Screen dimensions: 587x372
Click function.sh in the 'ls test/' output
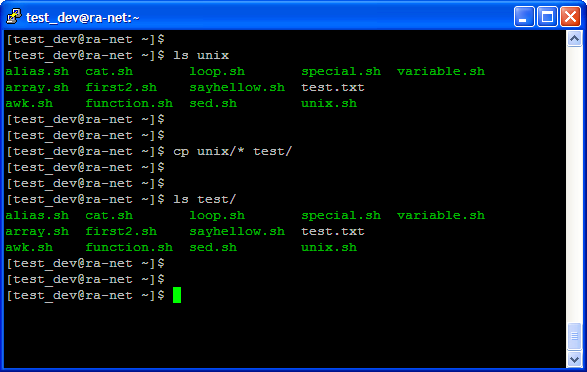[129, 247]
